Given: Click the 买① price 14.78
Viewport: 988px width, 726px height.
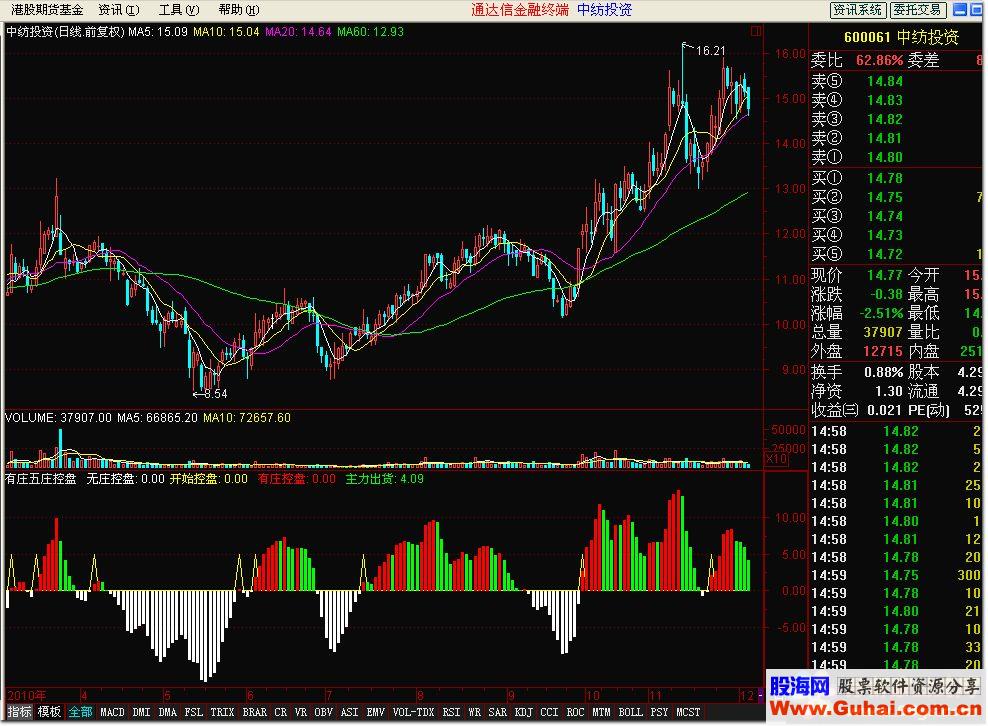Looking at the screenshot, I should pos(885,178).
